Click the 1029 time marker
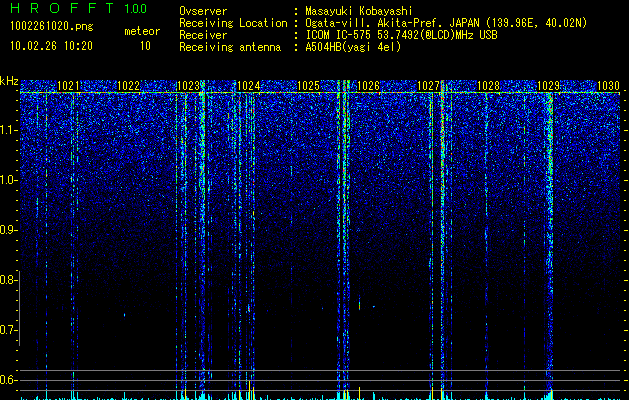The image size is (629, 400). point(548,85)
